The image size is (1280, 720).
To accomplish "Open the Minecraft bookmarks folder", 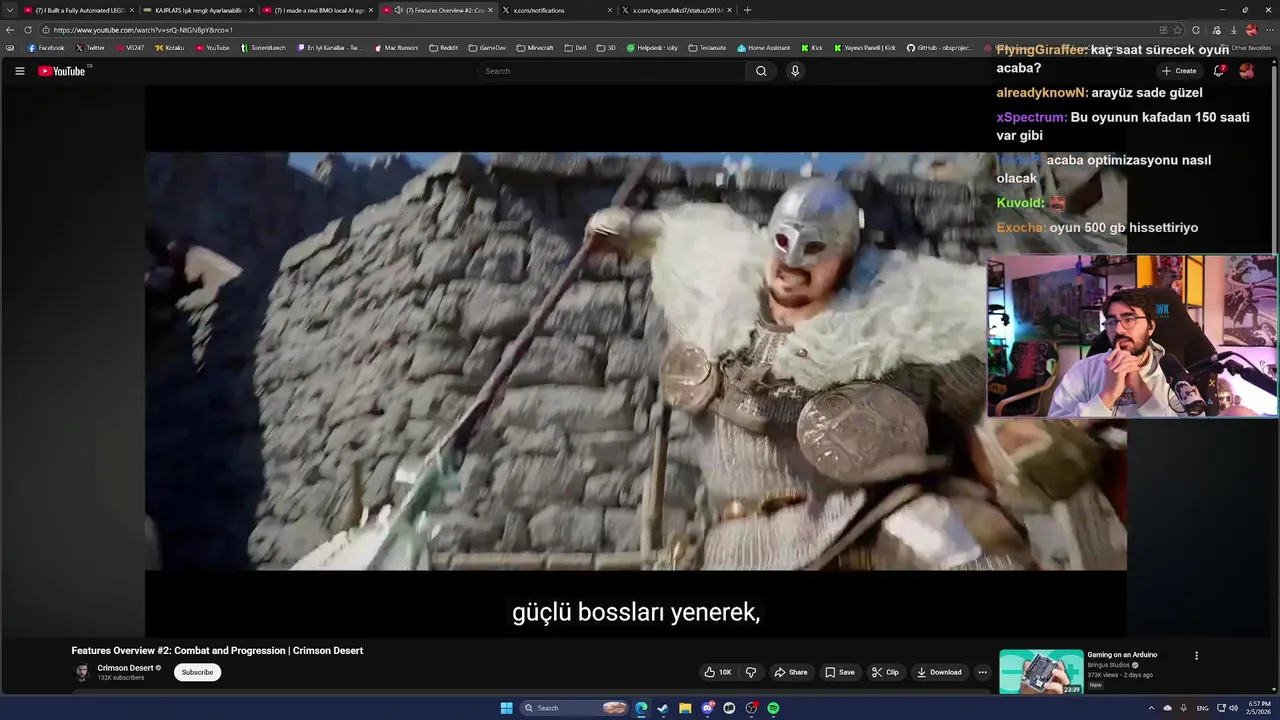I will click(x=535, y=48).
